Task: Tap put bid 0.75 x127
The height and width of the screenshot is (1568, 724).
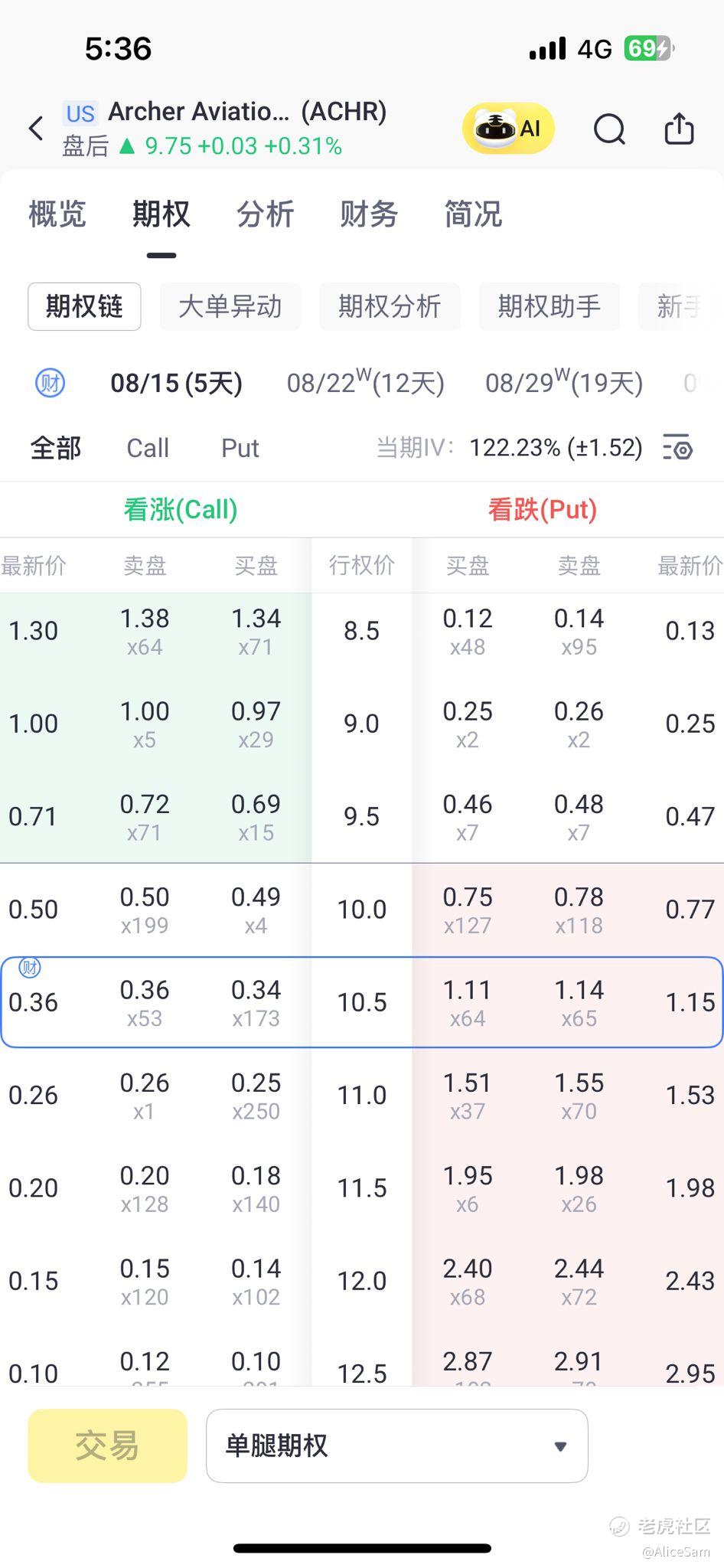Action: coord(468,910)
